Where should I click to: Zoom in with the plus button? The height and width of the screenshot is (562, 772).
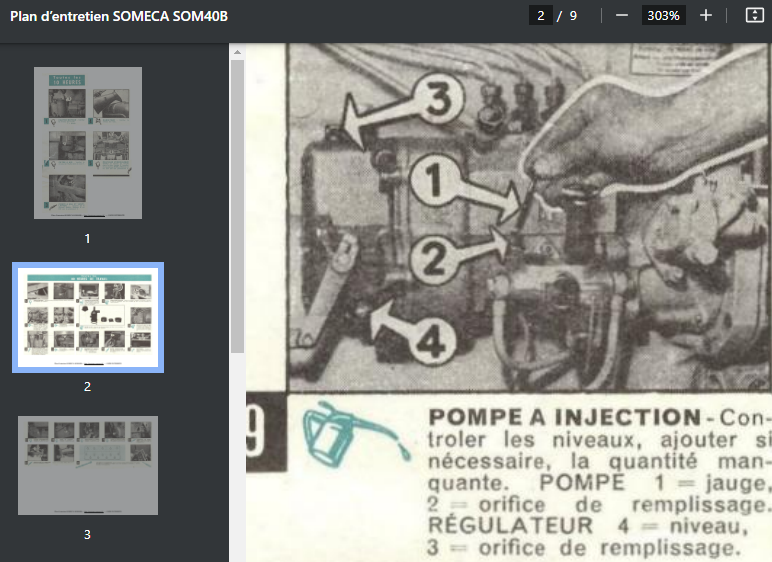706,16
